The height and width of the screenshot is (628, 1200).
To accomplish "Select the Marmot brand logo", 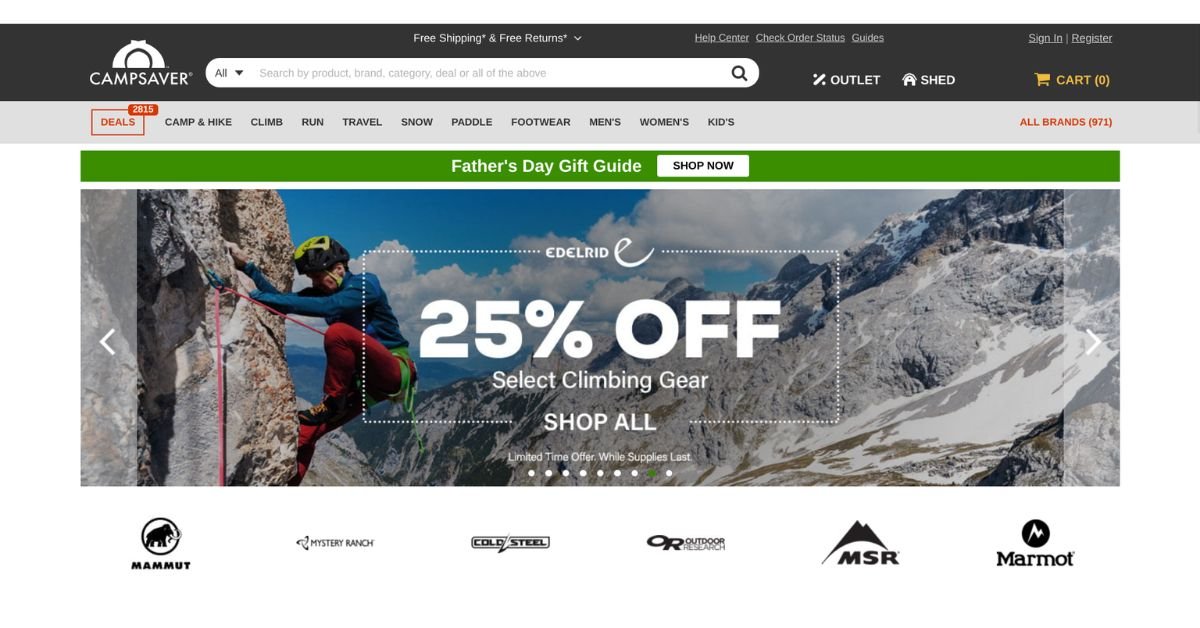I will coord(1035,543).
